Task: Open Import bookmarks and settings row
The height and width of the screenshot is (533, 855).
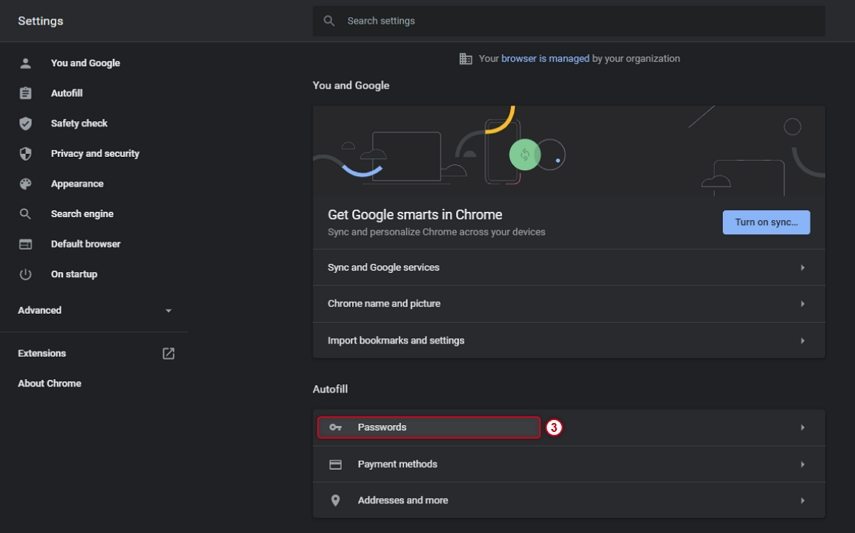Action: tap(569, 340)
